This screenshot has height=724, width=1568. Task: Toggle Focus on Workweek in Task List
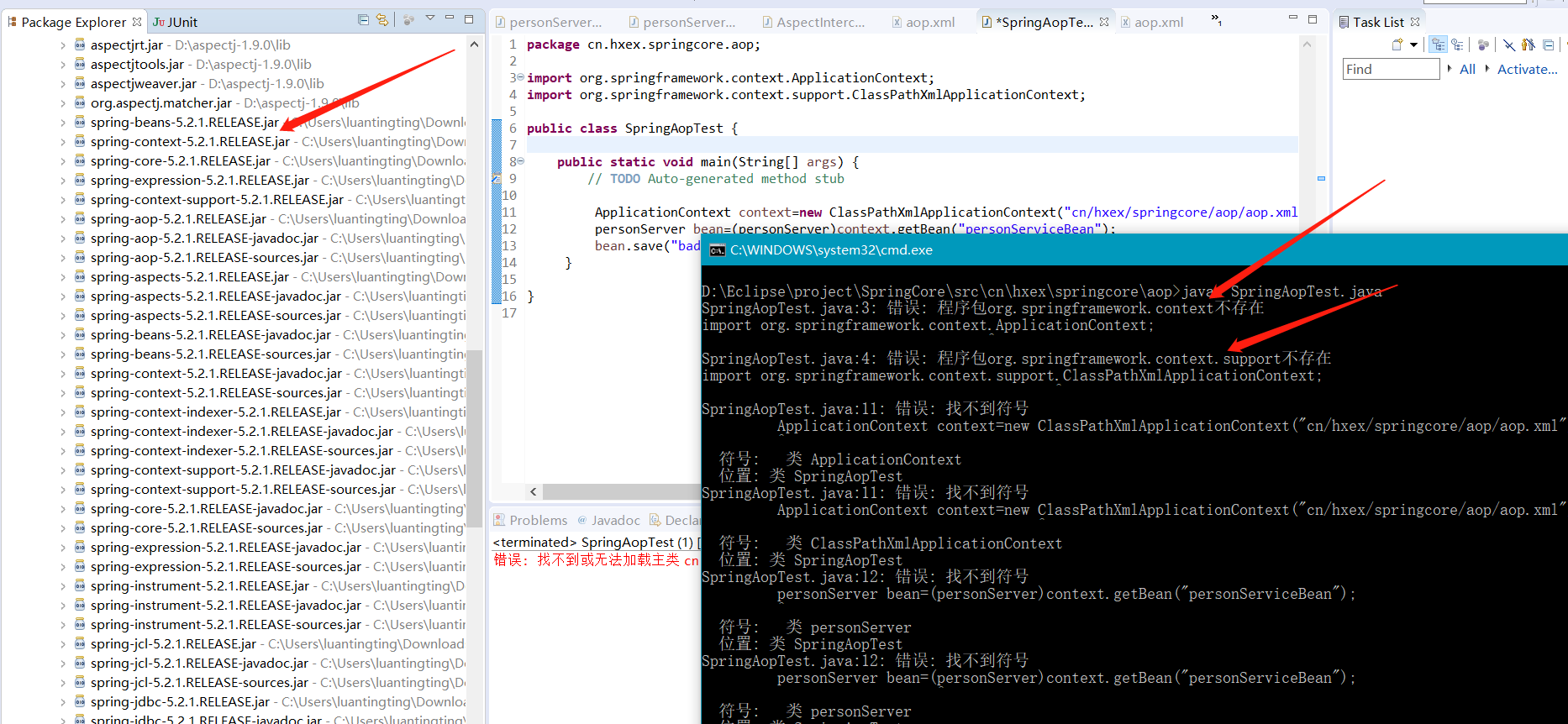pos(1483,45)
